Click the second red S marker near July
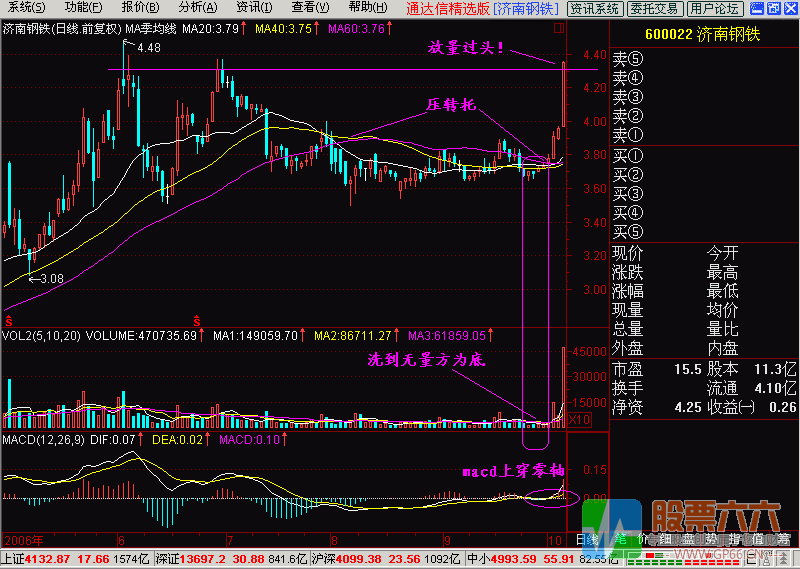Image resolution: width=800 pixels, height=569 pixels. pos(196,321)
